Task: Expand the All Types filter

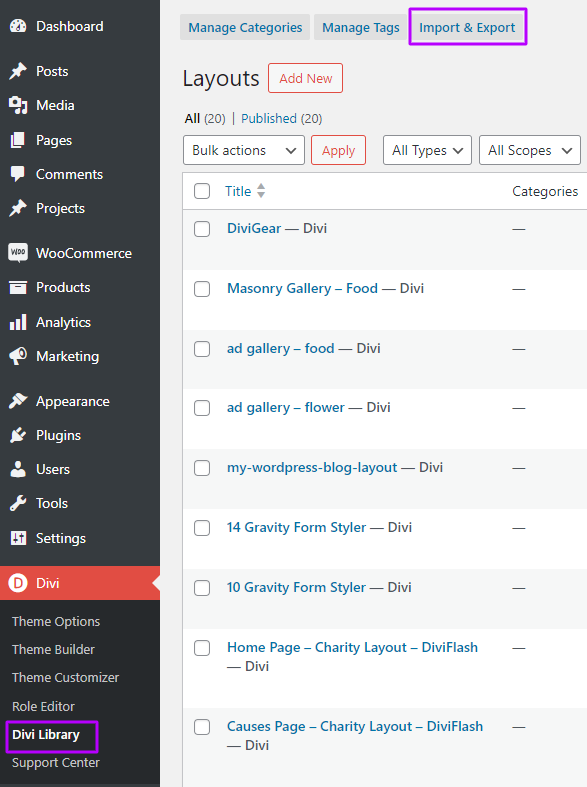Action: tap(427, 150)
